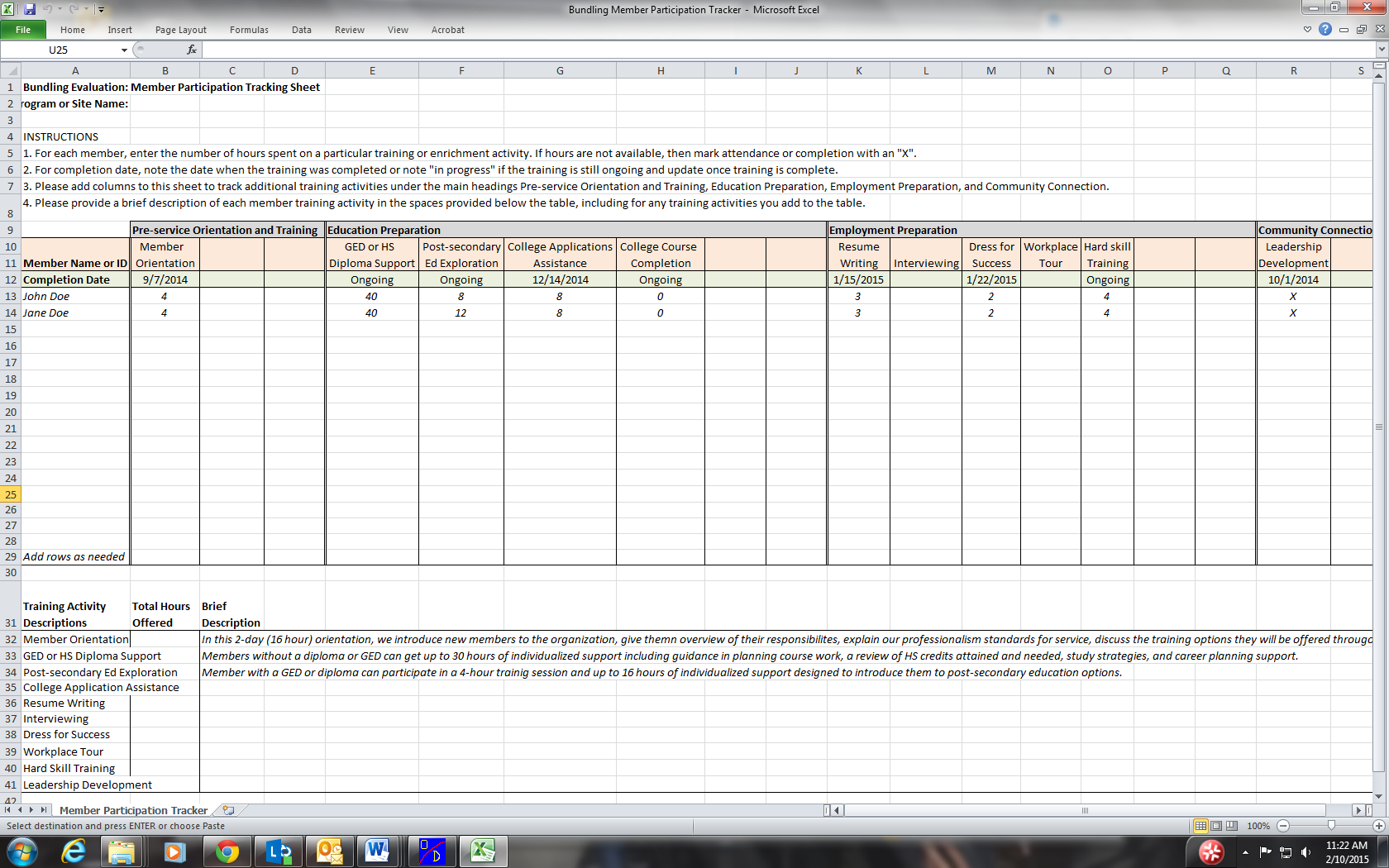Select the Member Participation Tracker sheet tab
The height and width of the screenshot is (868, 1389).
(133, 810)
